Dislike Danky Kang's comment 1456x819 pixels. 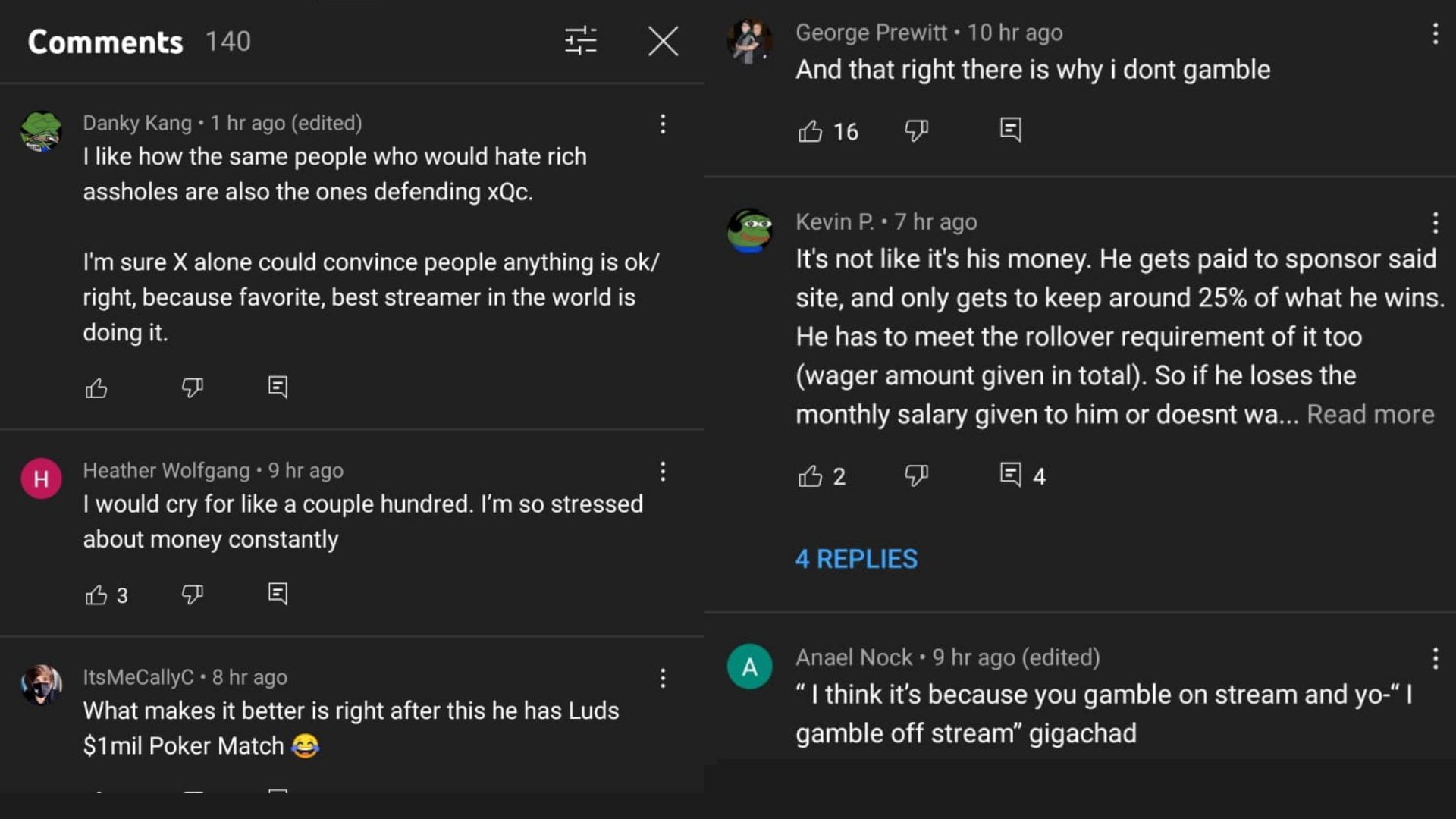pos(192,388)
